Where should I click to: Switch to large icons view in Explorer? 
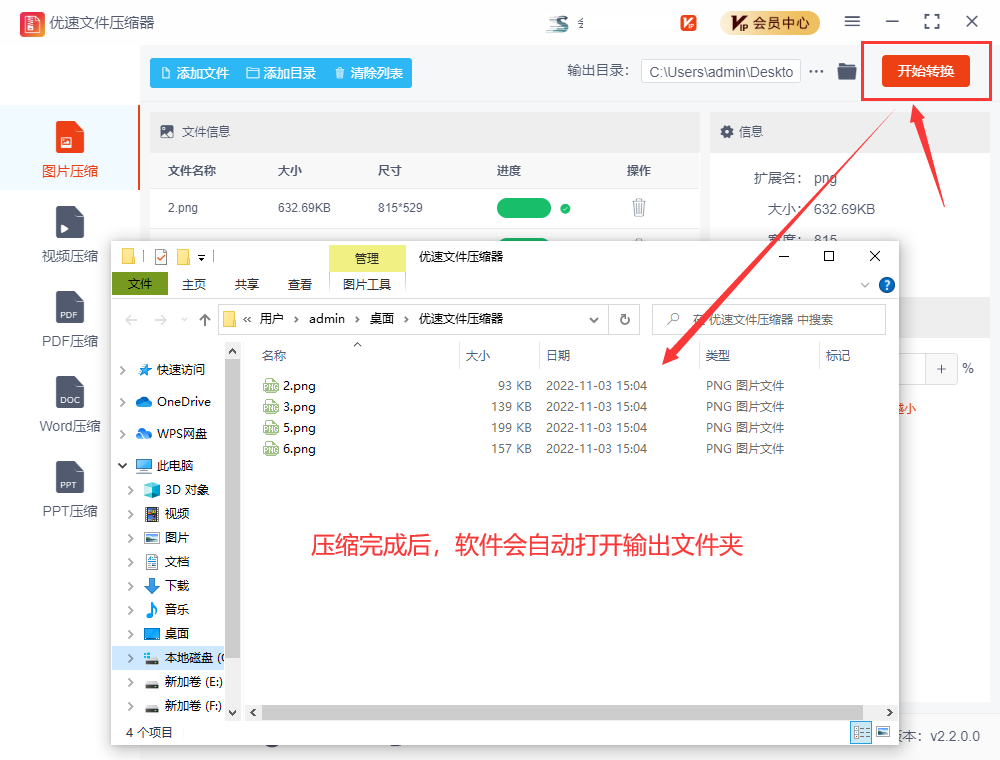(x=883, y=732)
